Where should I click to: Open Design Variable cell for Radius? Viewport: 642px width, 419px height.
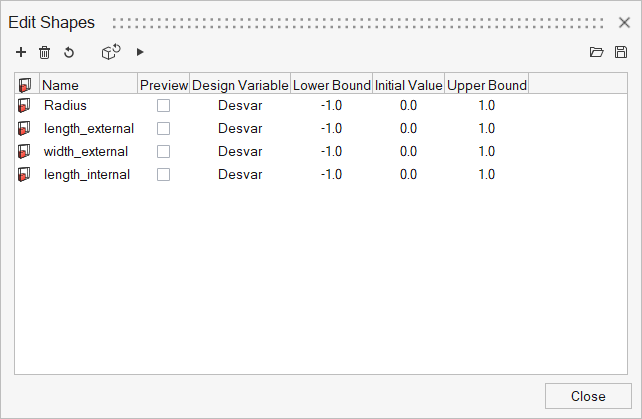pyautogui.click(x=240, y=105)
